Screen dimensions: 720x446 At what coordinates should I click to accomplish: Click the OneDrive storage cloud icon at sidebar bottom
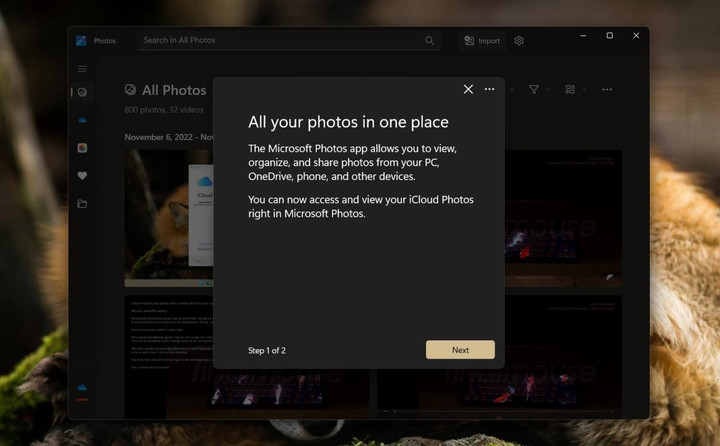pyautogui.click(x=82, y=388)
